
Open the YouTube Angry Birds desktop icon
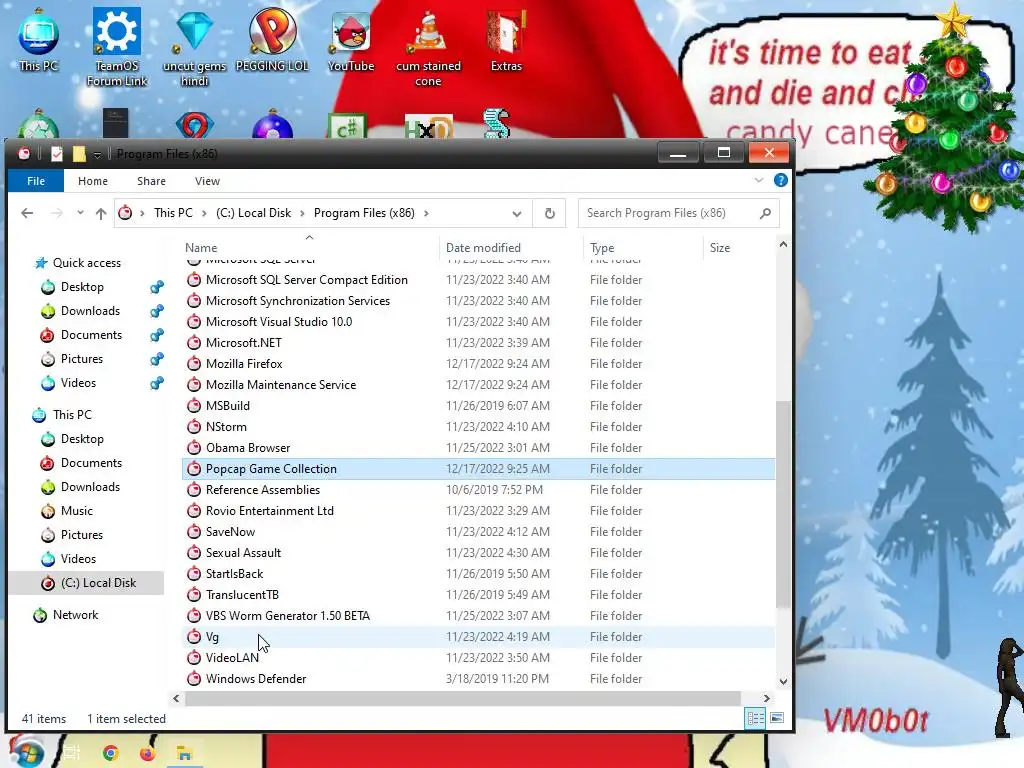[351, 39]
